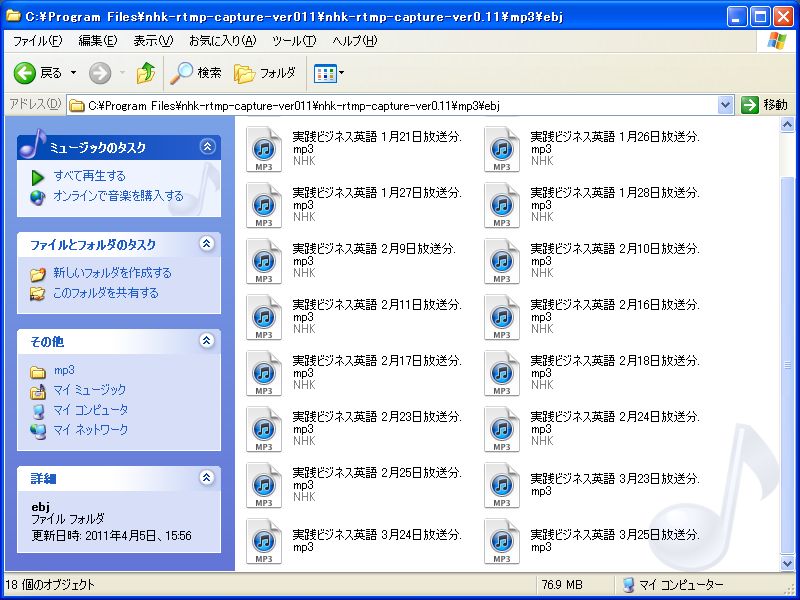Select the 1月28日放送分 MP3 file icon

click(x=502, y=206)
